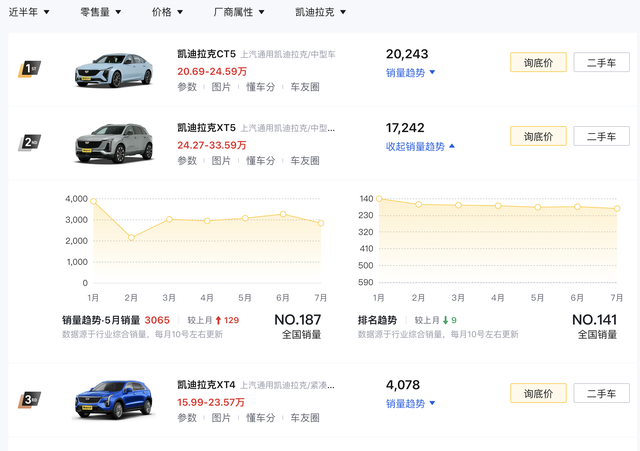This screenshot has width=640, height=451.
Task: Open 车友圈 link under 凯迪拉克CT5
Action: [305, 87]
